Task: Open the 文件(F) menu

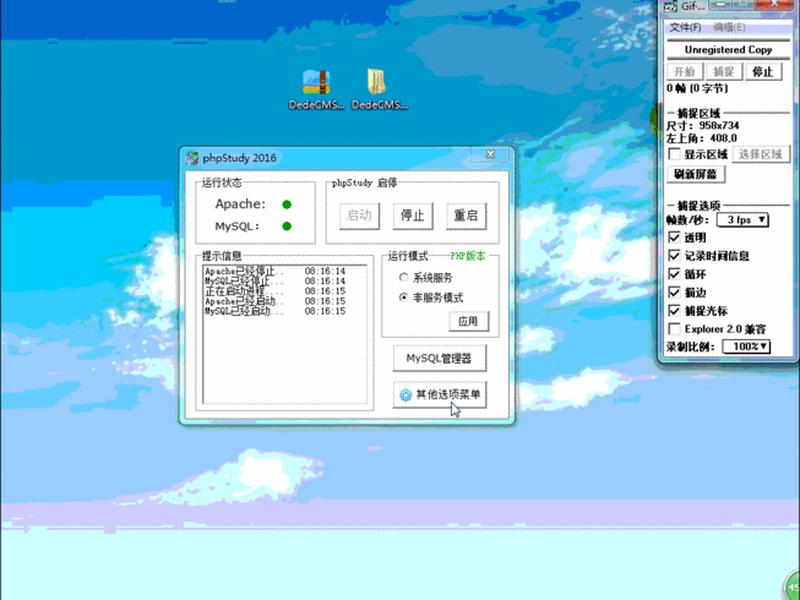Action: pos(685,27)
